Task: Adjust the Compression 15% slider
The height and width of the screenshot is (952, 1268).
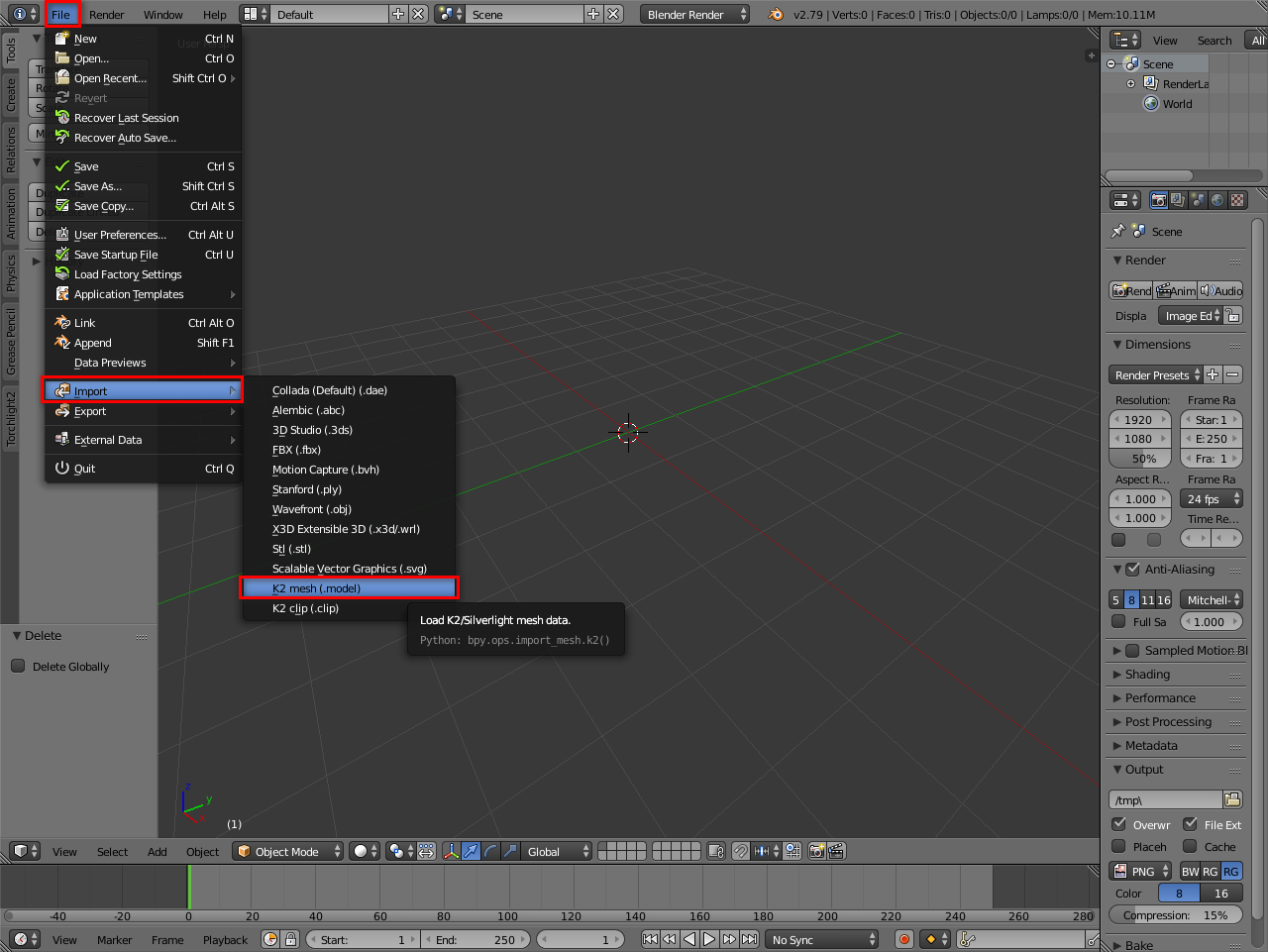Action: click(x=1176, y=915)
